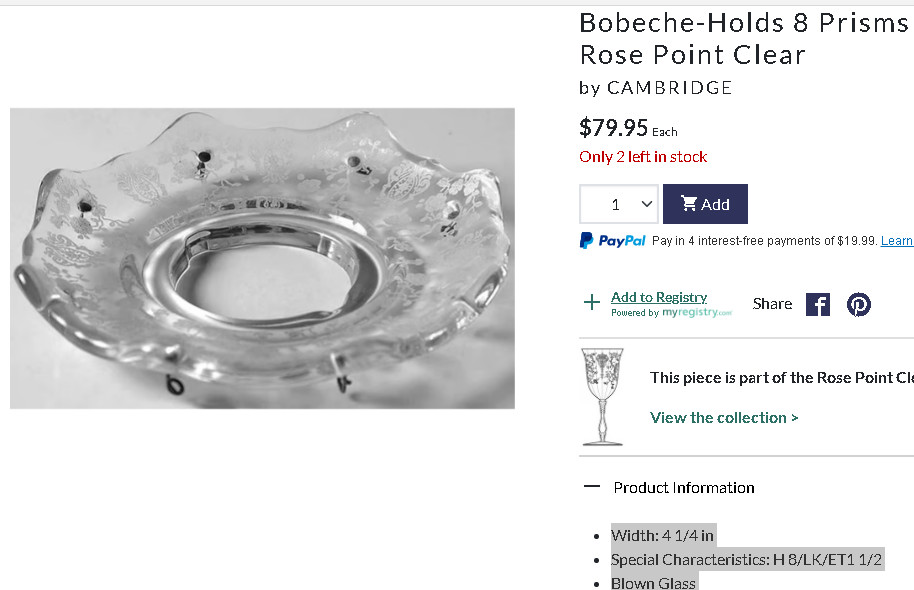
Task: Click the Special Characteristics list item
Action: 746,560
